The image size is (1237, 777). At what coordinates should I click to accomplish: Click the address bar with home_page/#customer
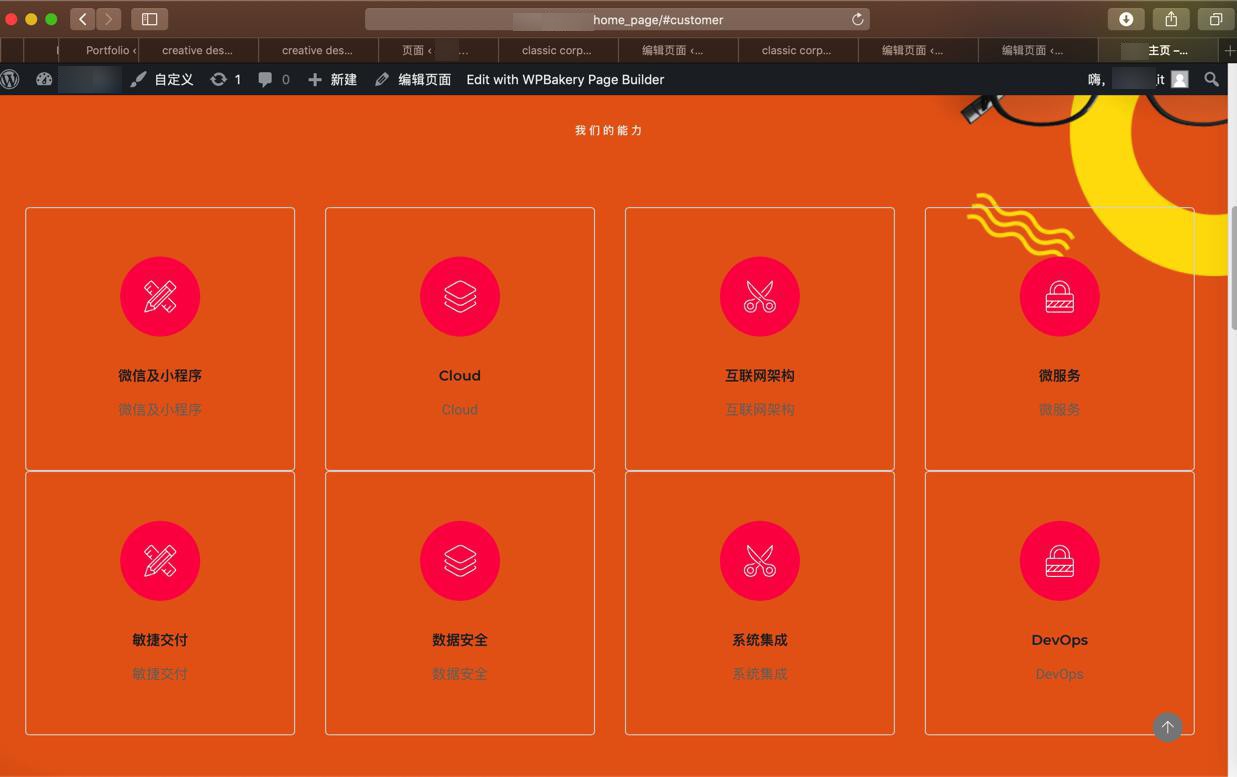coord(617,19)
